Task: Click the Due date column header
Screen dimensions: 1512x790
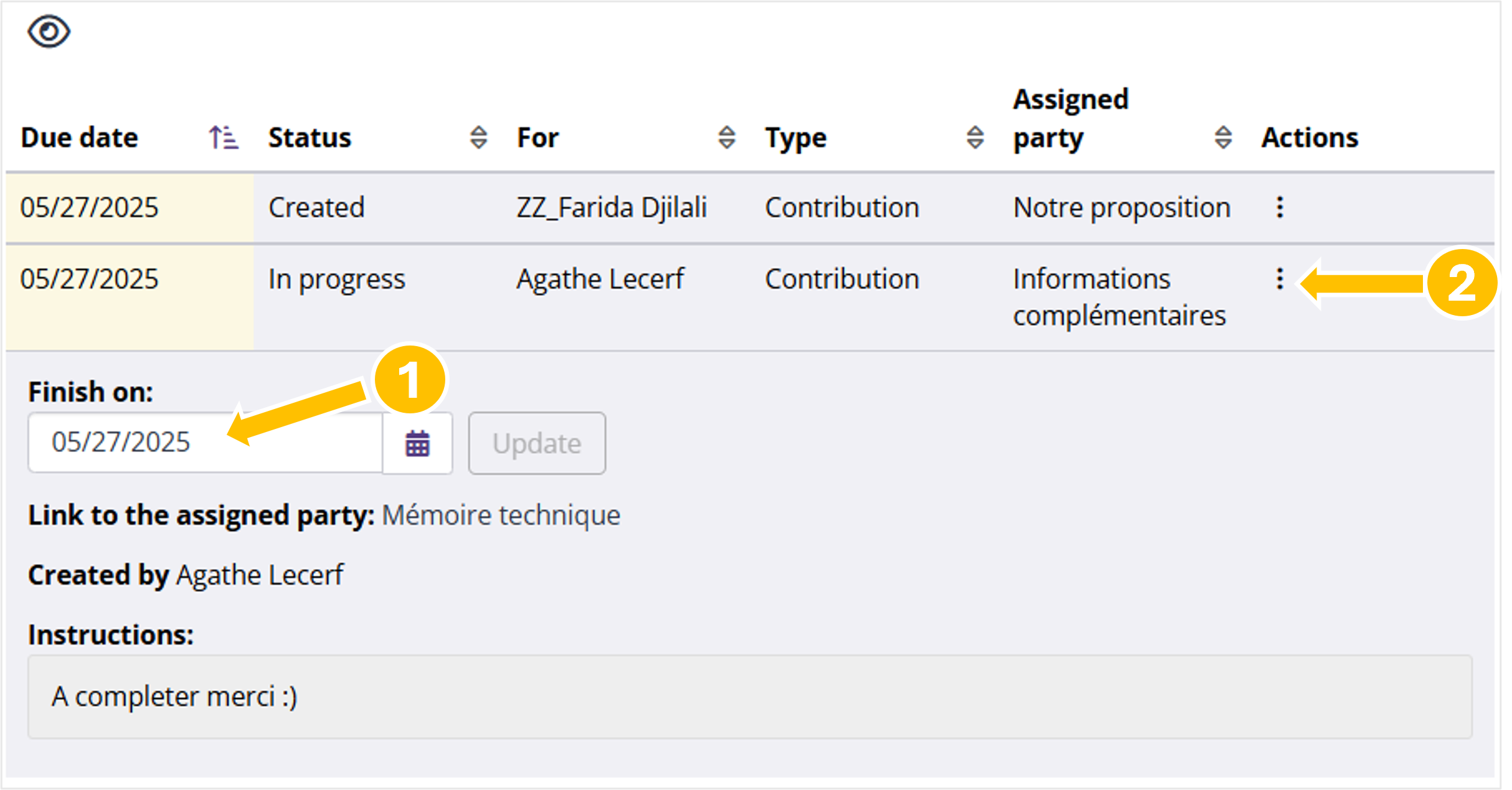Action: tap(79, 138)
